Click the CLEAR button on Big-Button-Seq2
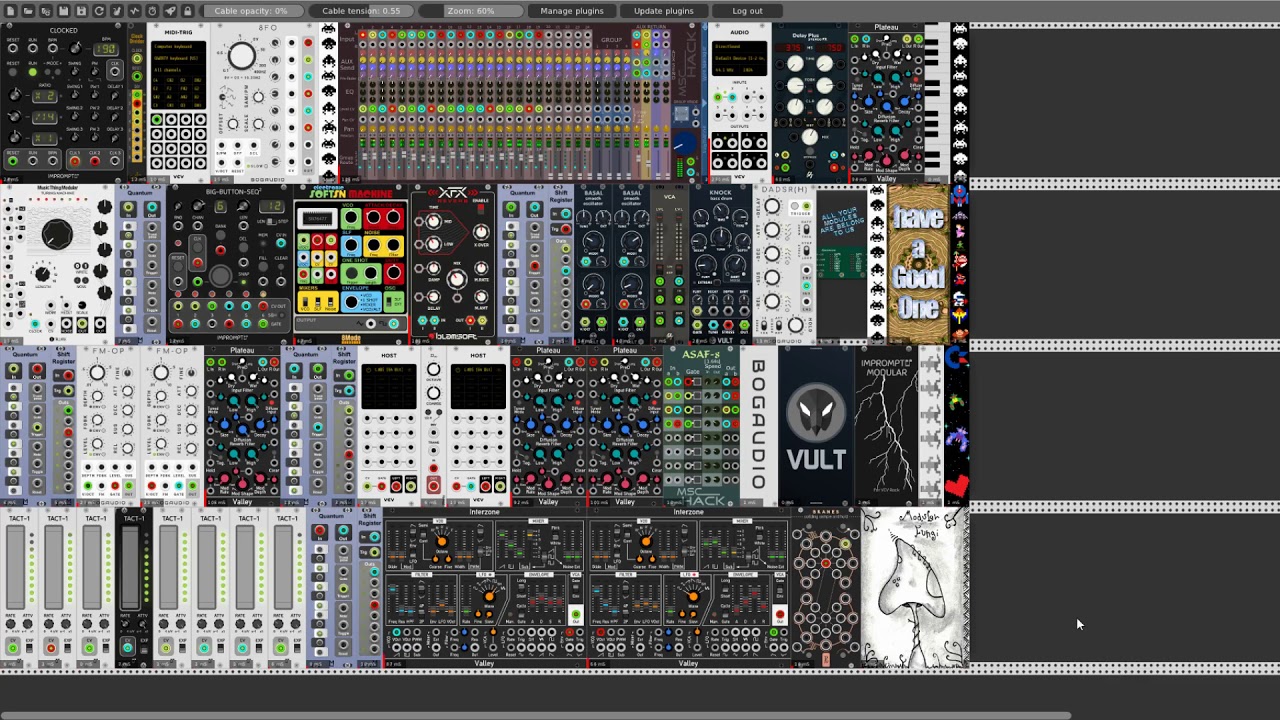Image resolution: width=1280 pixels, height=720 pixels. 281,267
